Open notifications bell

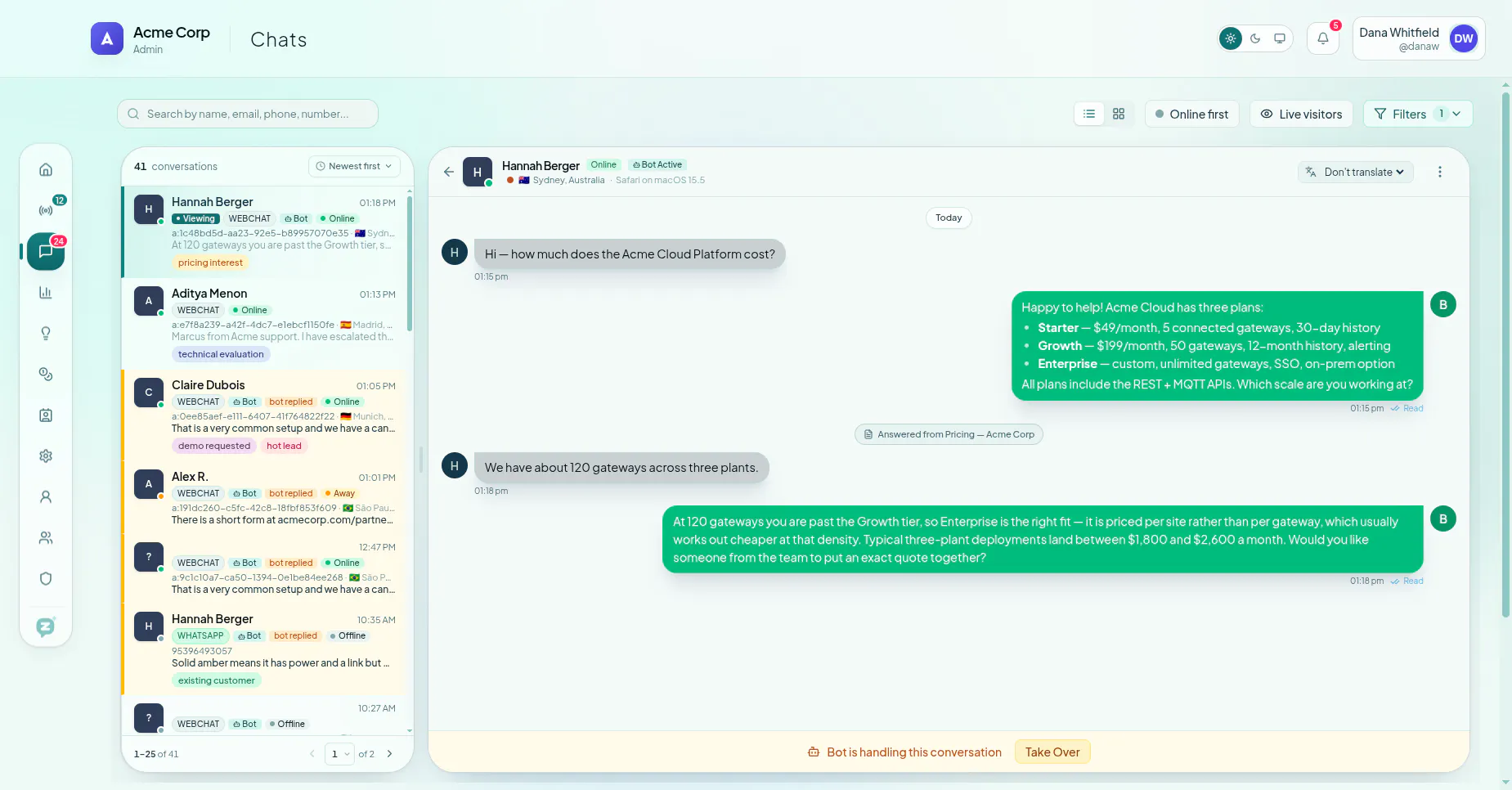[x=1322, y=38]
